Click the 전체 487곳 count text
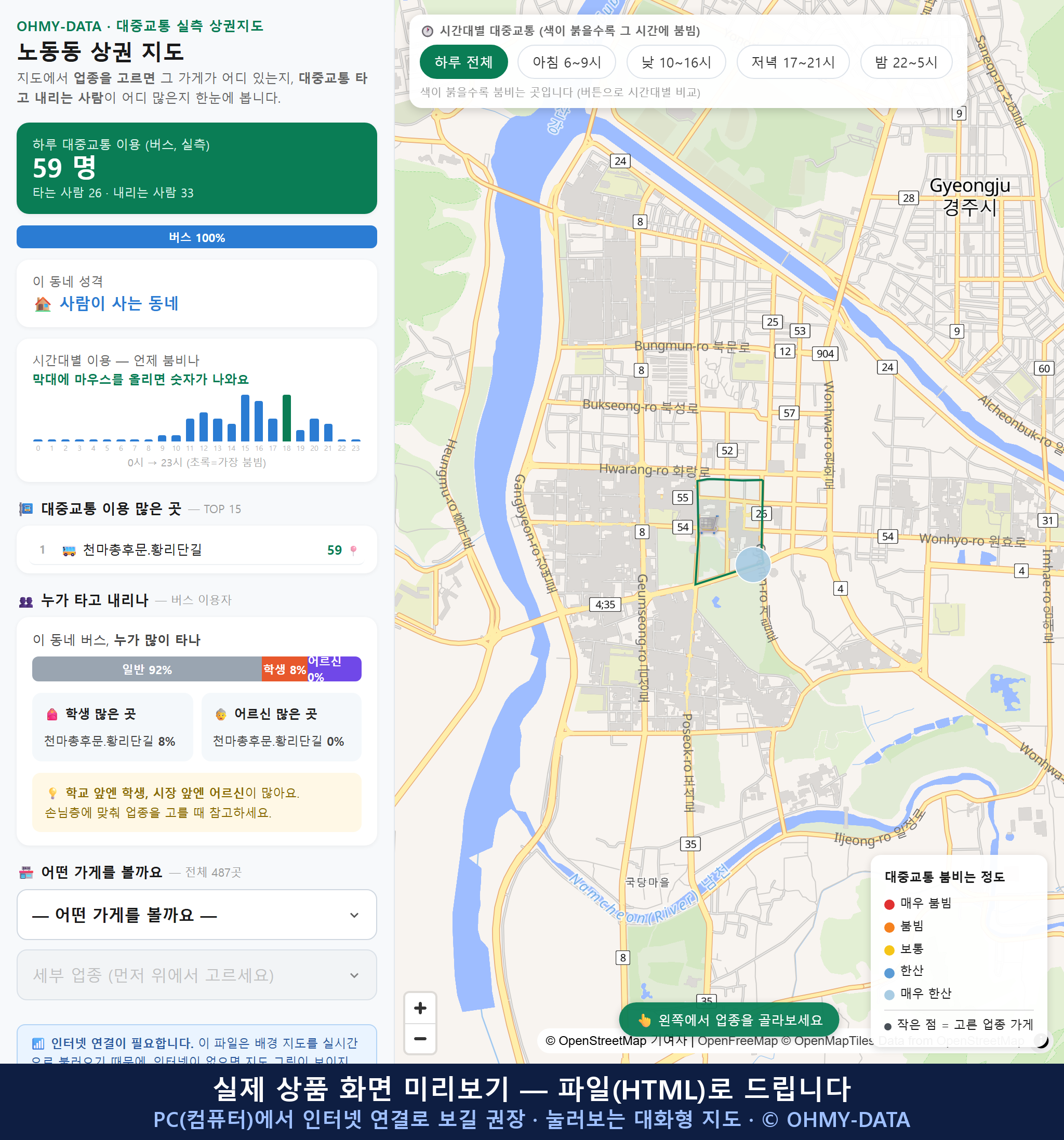This screenshot has width=1064, height=1140. pyautogui.click(x=214, y=873)
